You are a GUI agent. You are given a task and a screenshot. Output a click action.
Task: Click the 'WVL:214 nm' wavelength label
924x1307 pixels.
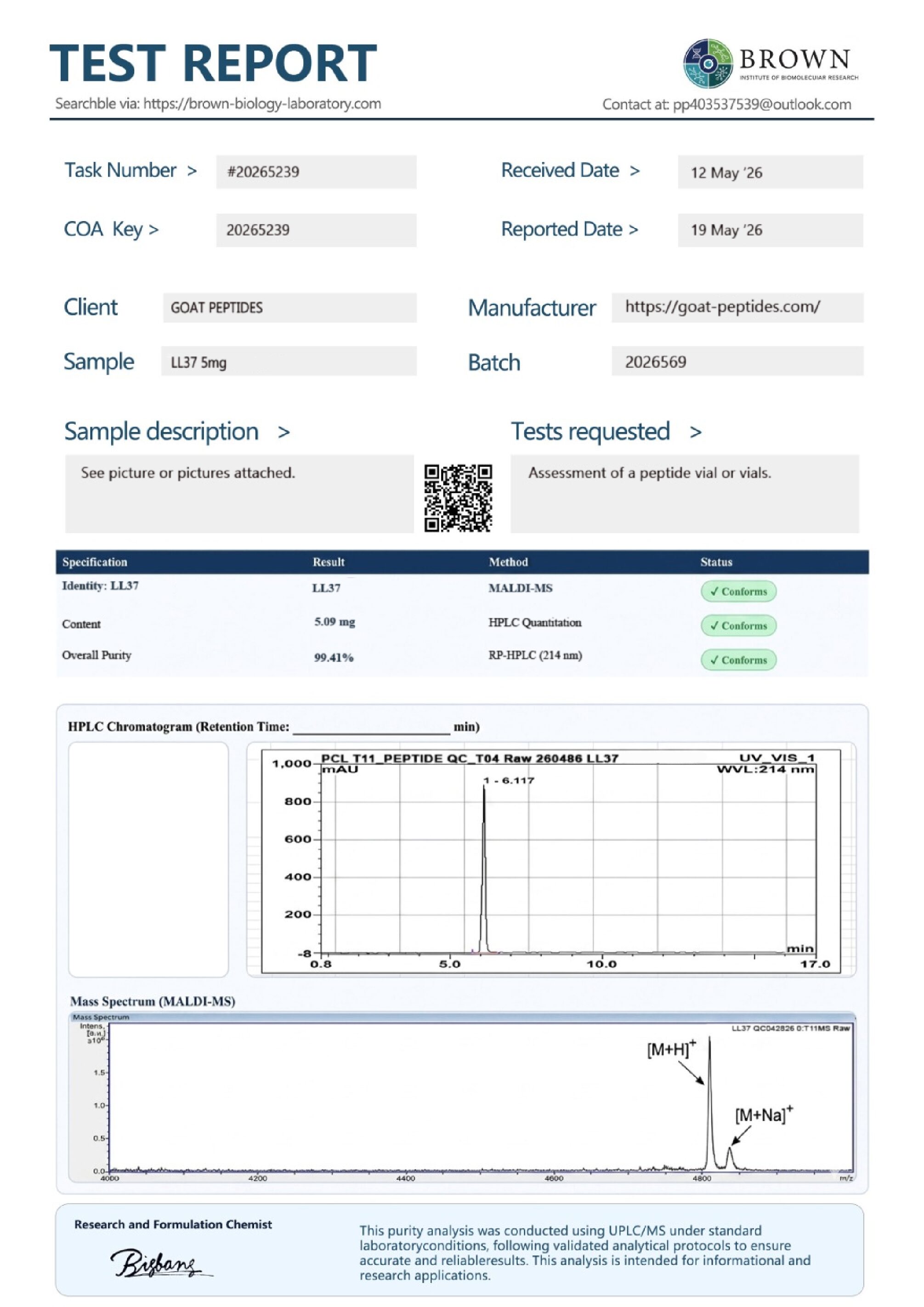[766, 770]
